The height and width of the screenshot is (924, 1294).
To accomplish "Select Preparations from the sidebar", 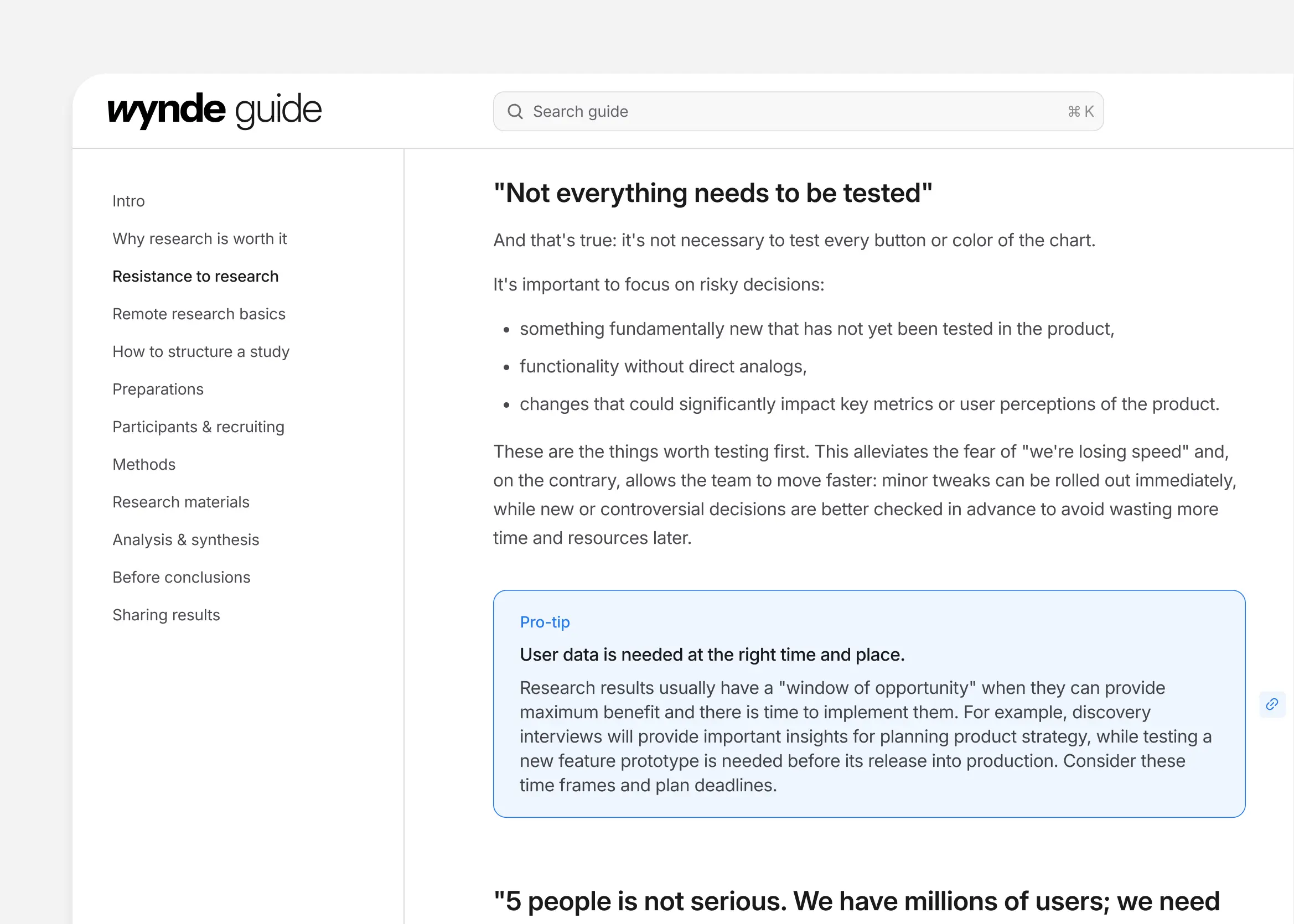I will pos(158,388).
